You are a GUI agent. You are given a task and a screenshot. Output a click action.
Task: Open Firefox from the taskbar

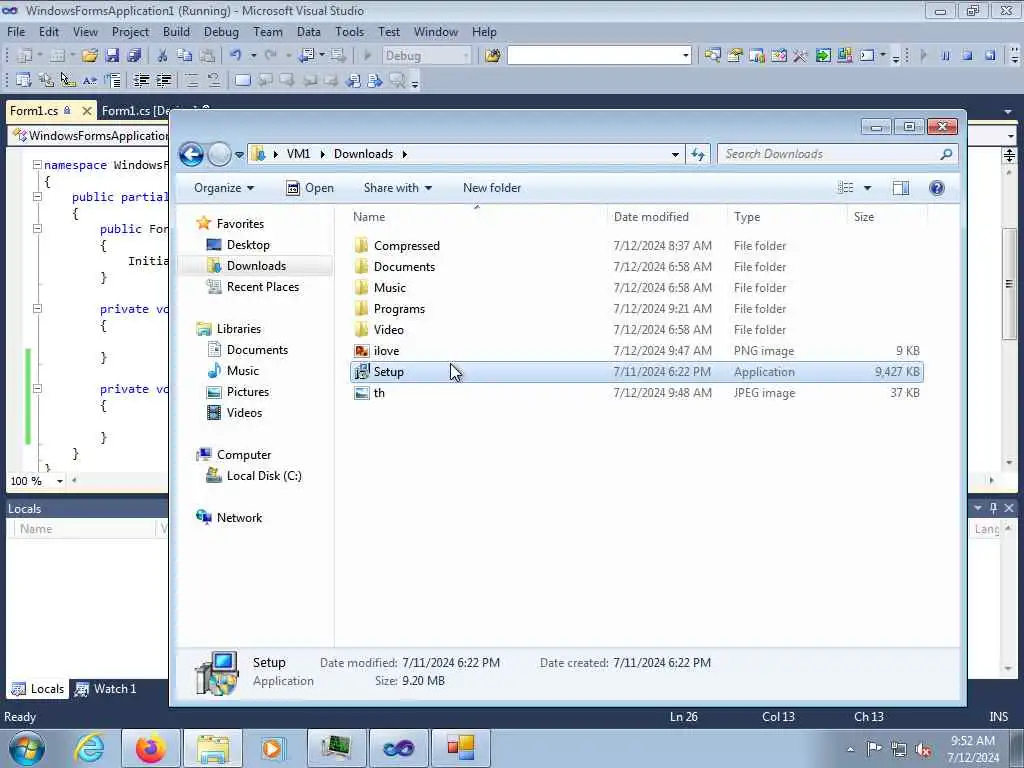(150, 748)
